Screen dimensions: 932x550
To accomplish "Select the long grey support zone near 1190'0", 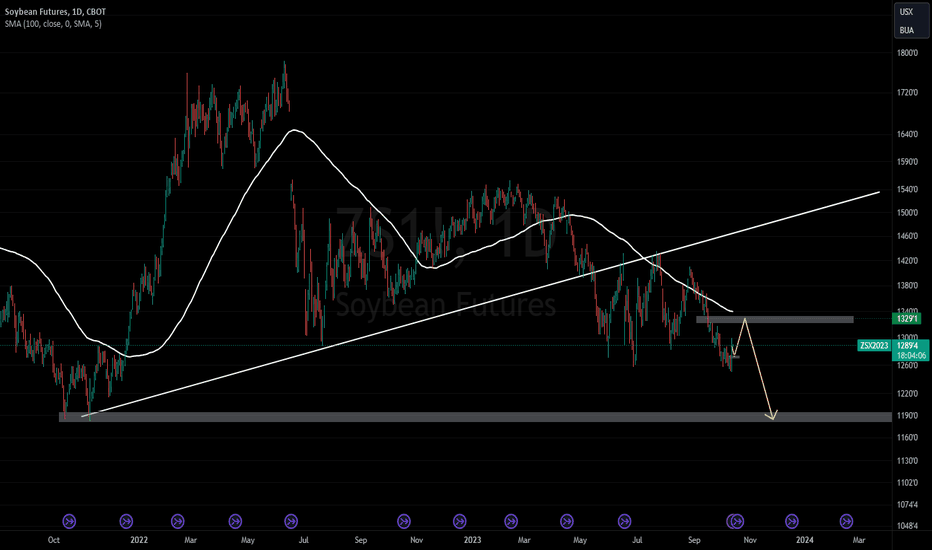I will 476,417.
